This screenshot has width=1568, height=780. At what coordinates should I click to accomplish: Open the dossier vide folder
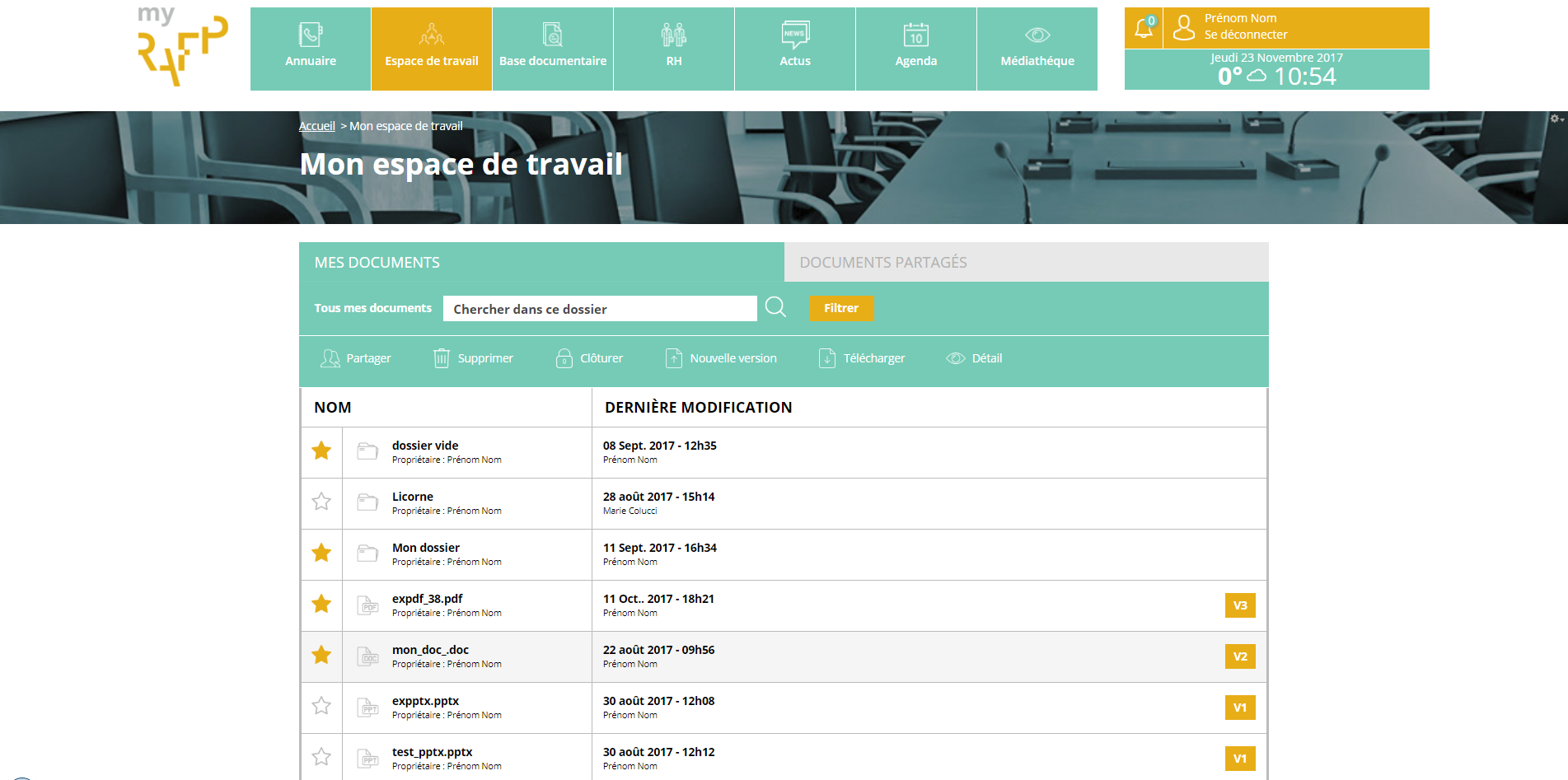click(x=425, y=446)
